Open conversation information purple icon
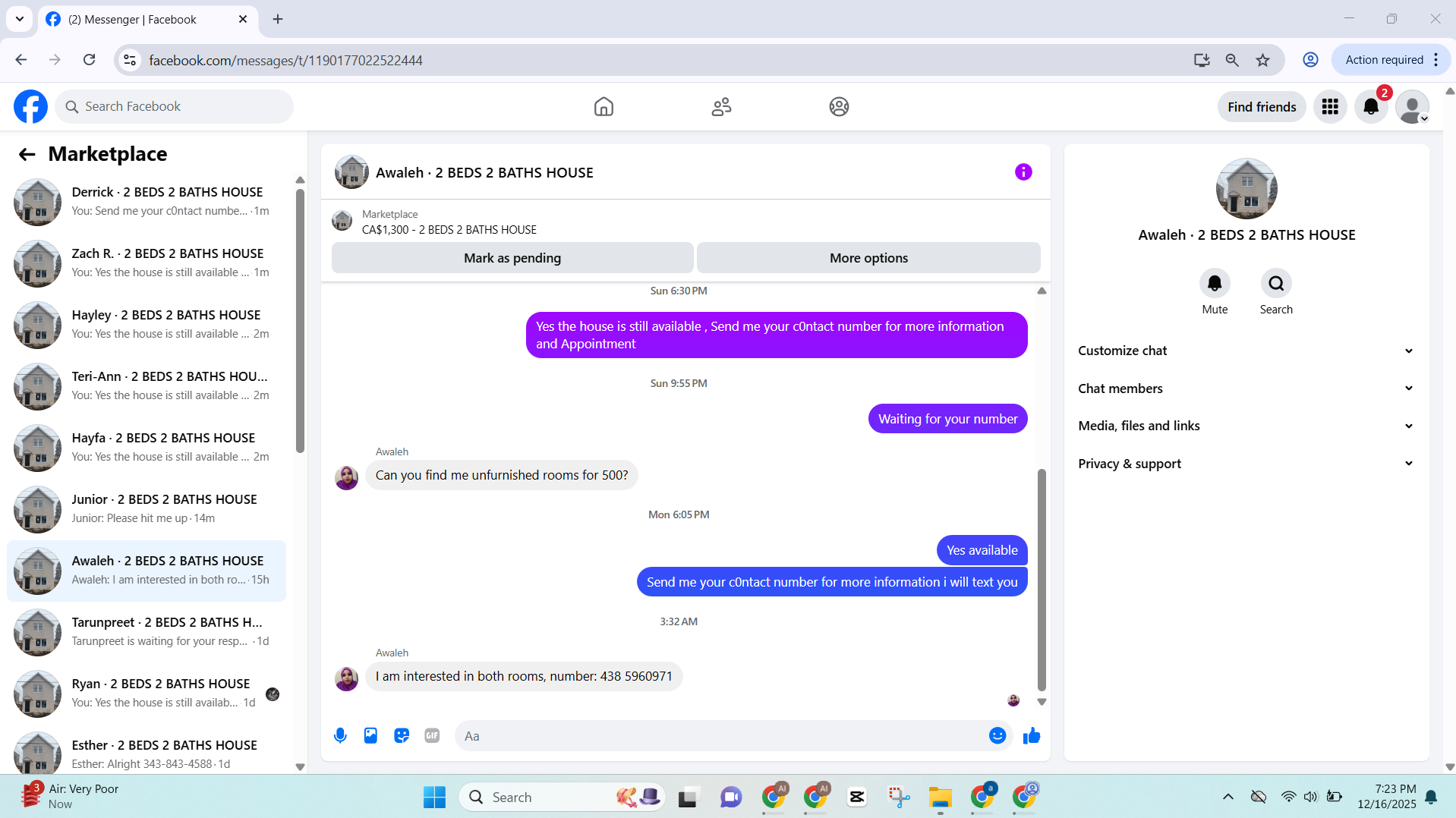The image size is (1456, 818). coord(1023,172)
